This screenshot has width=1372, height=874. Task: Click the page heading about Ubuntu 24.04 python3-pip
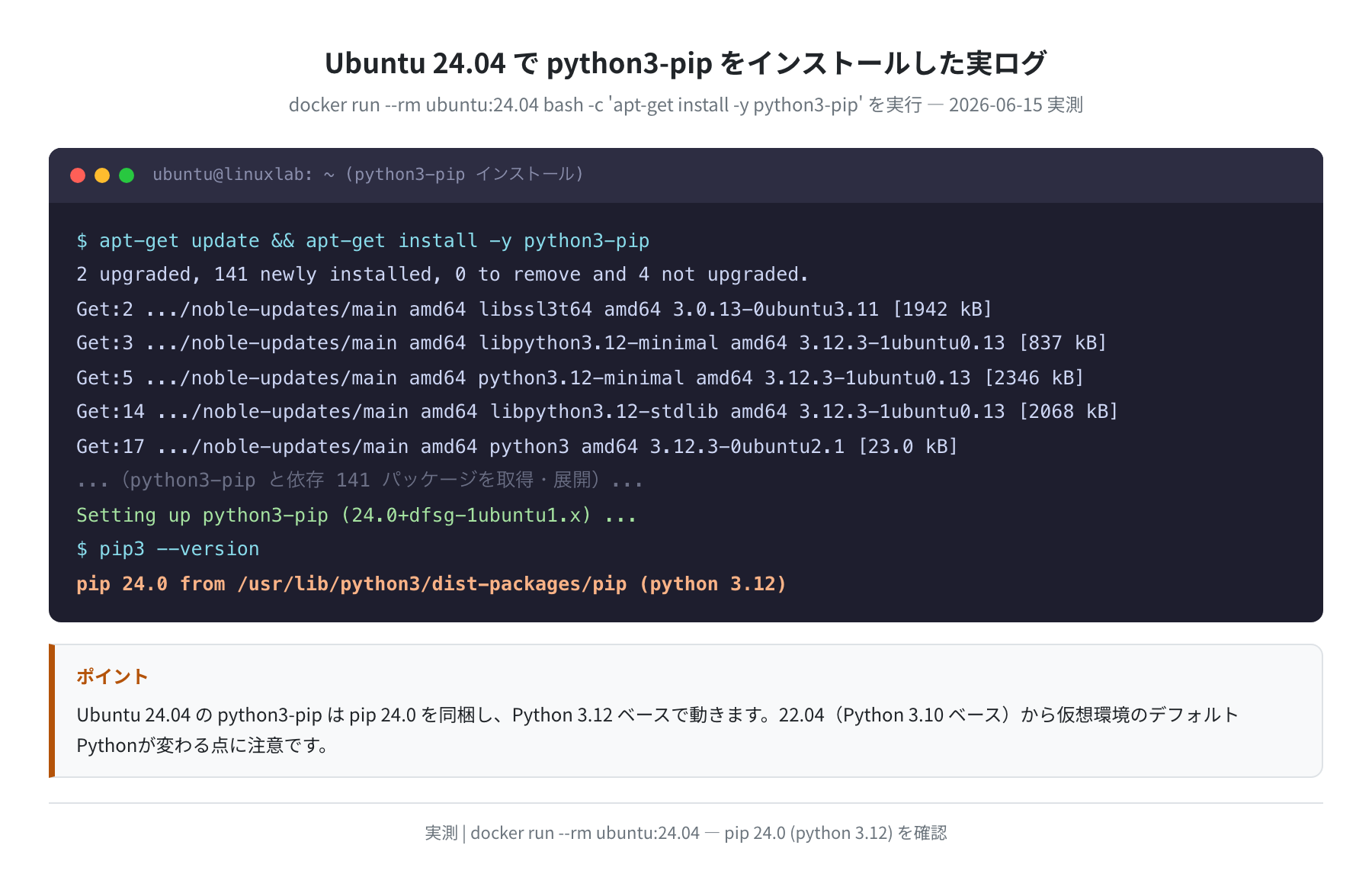point(686,63)
